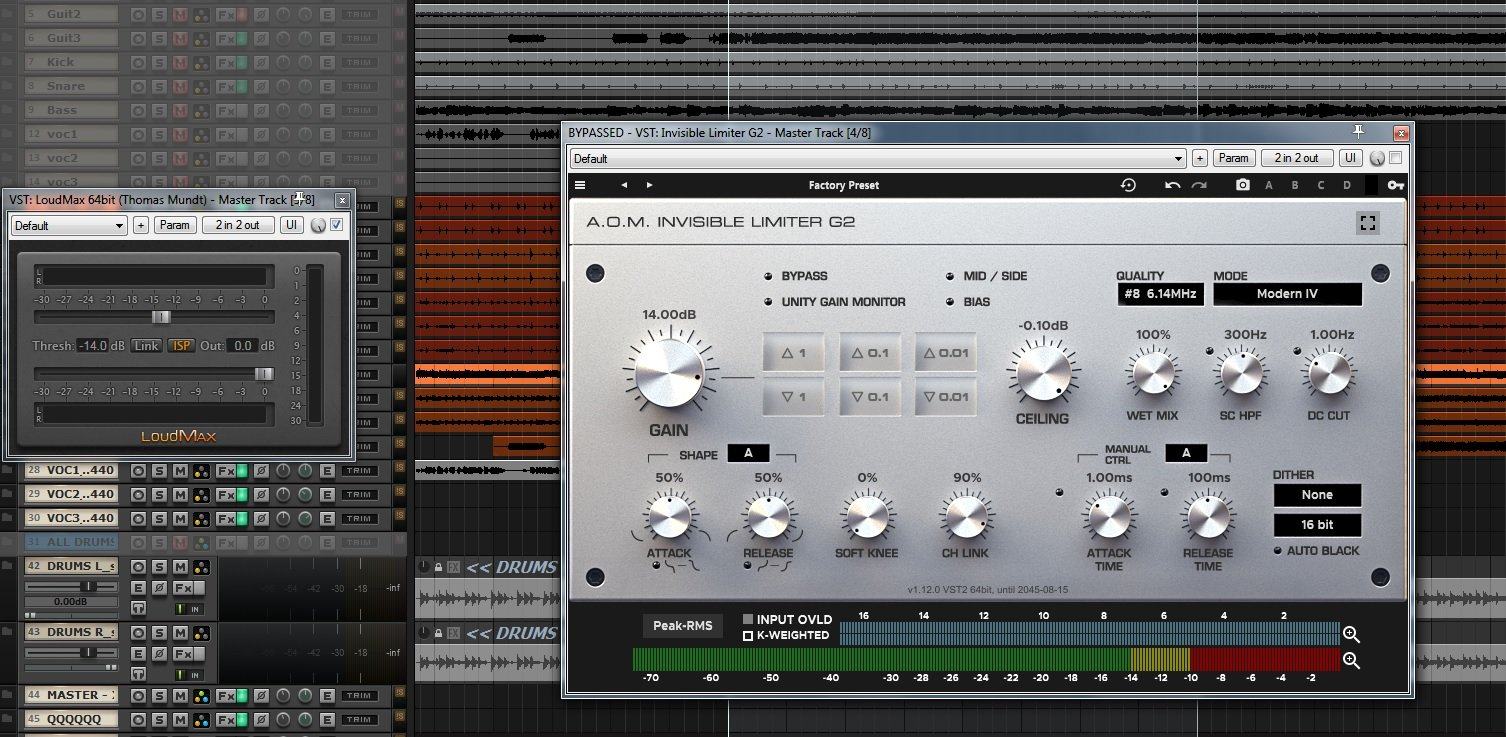This screenshot has width=1506, height=737.
Task: Click UI button in Invisible Limiter window
Action: click(1350, 158)
